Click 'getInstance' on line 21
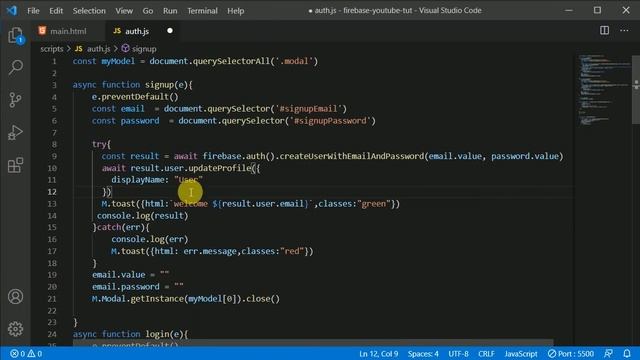The height and width of the screenshot is (360, 640). pyautogui.click(x=157, y=298)
